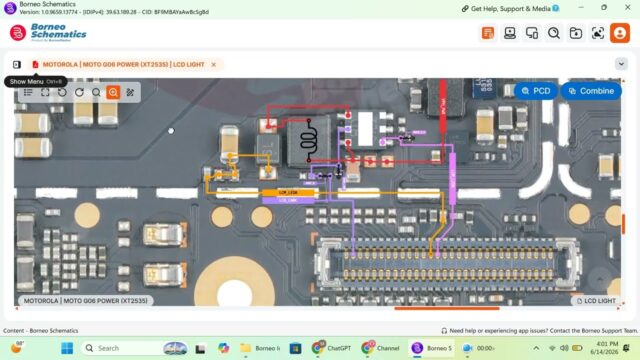
Task: Click the orange horizontal scrollbar thumb
Action: (447, 309)
